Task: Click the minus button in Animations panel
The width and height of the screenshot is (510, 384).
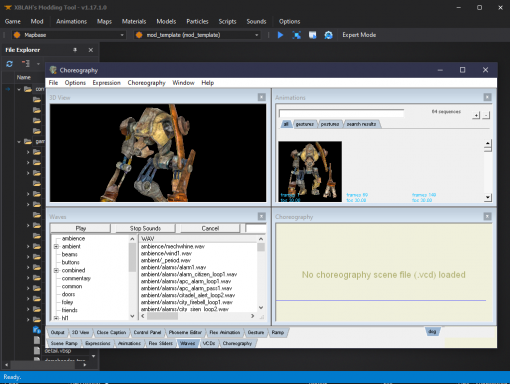Action: tap(486, 115)
